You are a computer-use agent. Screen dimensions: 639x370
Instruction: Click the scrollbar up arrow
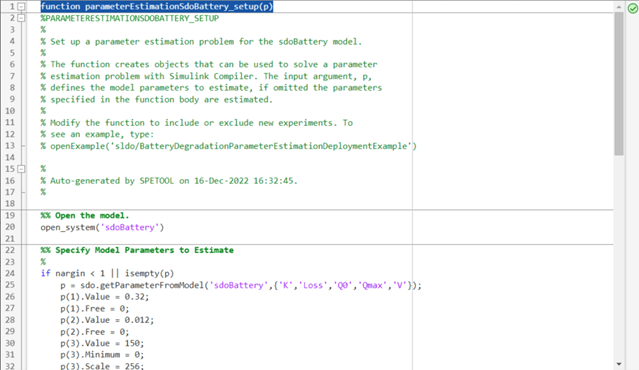619,7
